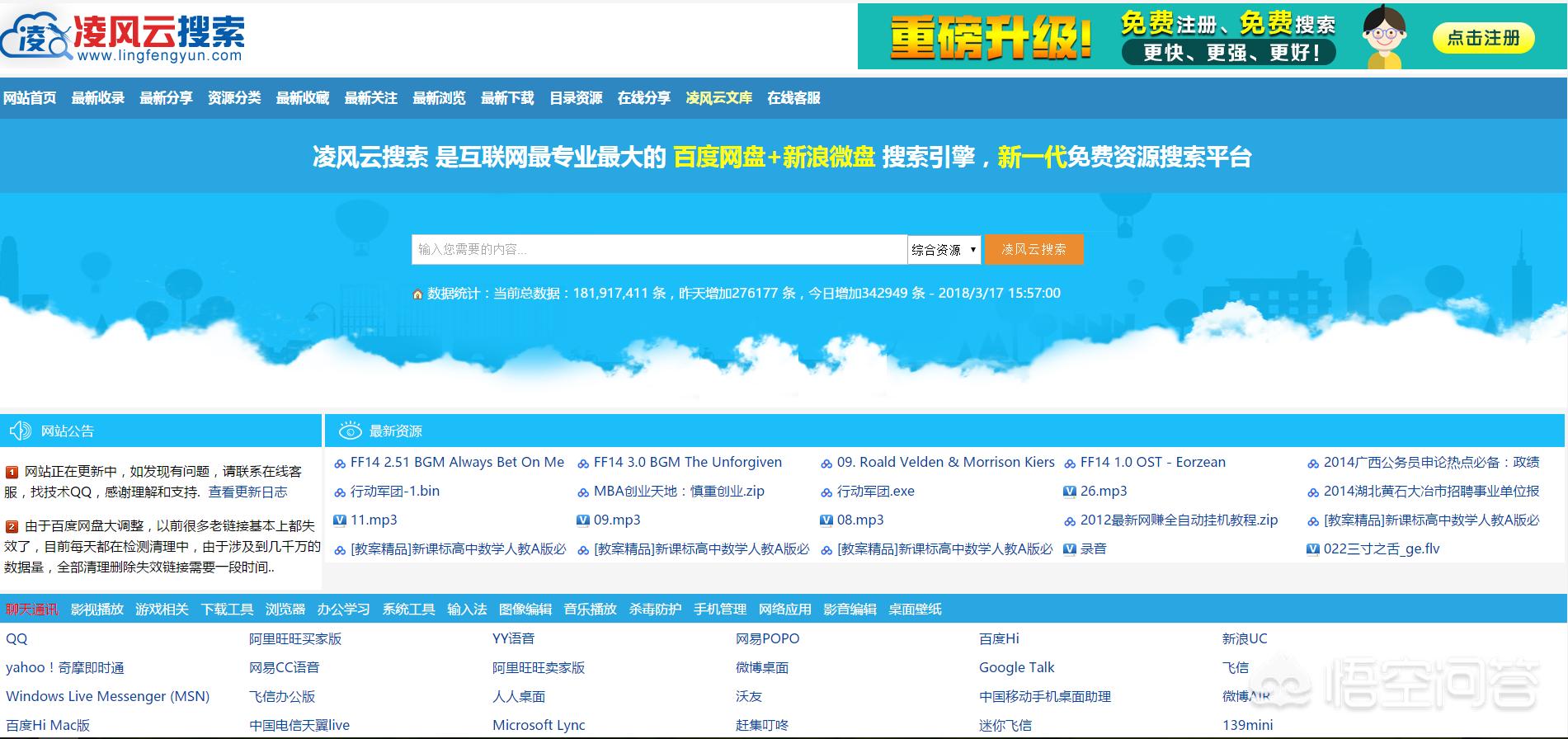This screenshot has height=739, width=1568.
Task: Click the eye icon beside 最新资源
Action: (x=350, y=431)
